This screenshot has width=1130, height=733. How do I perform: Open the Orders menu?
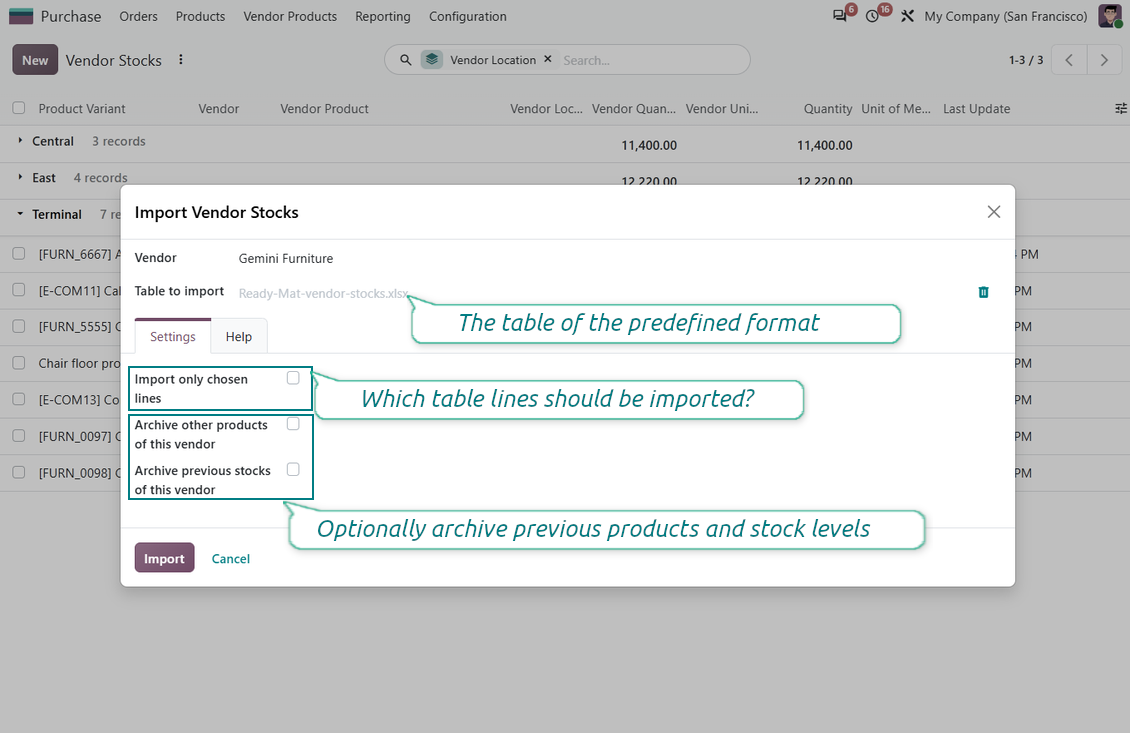[x=138, y=16]
